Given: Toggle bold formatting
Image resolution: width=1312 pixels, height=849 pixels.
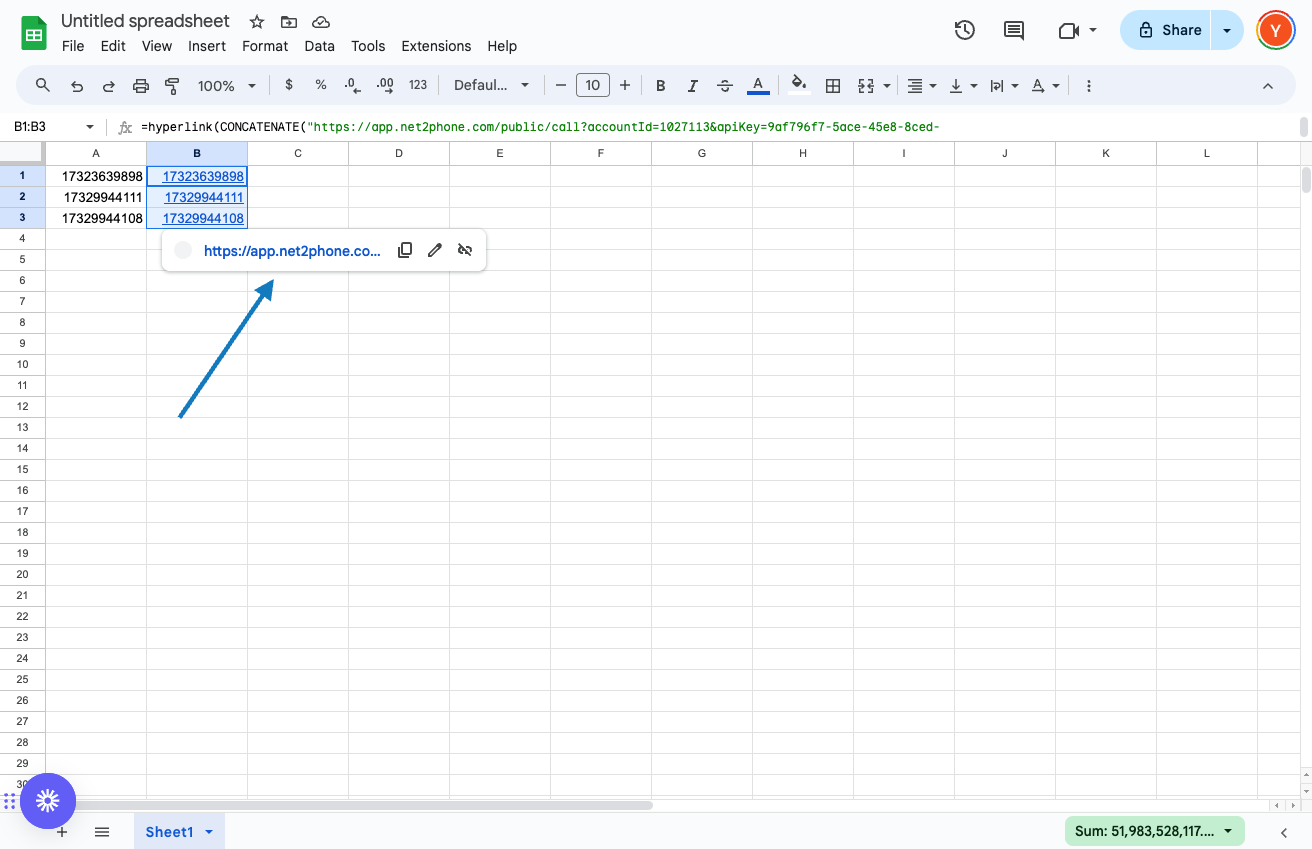Looking at the screenshot, I should click(661, 86).
